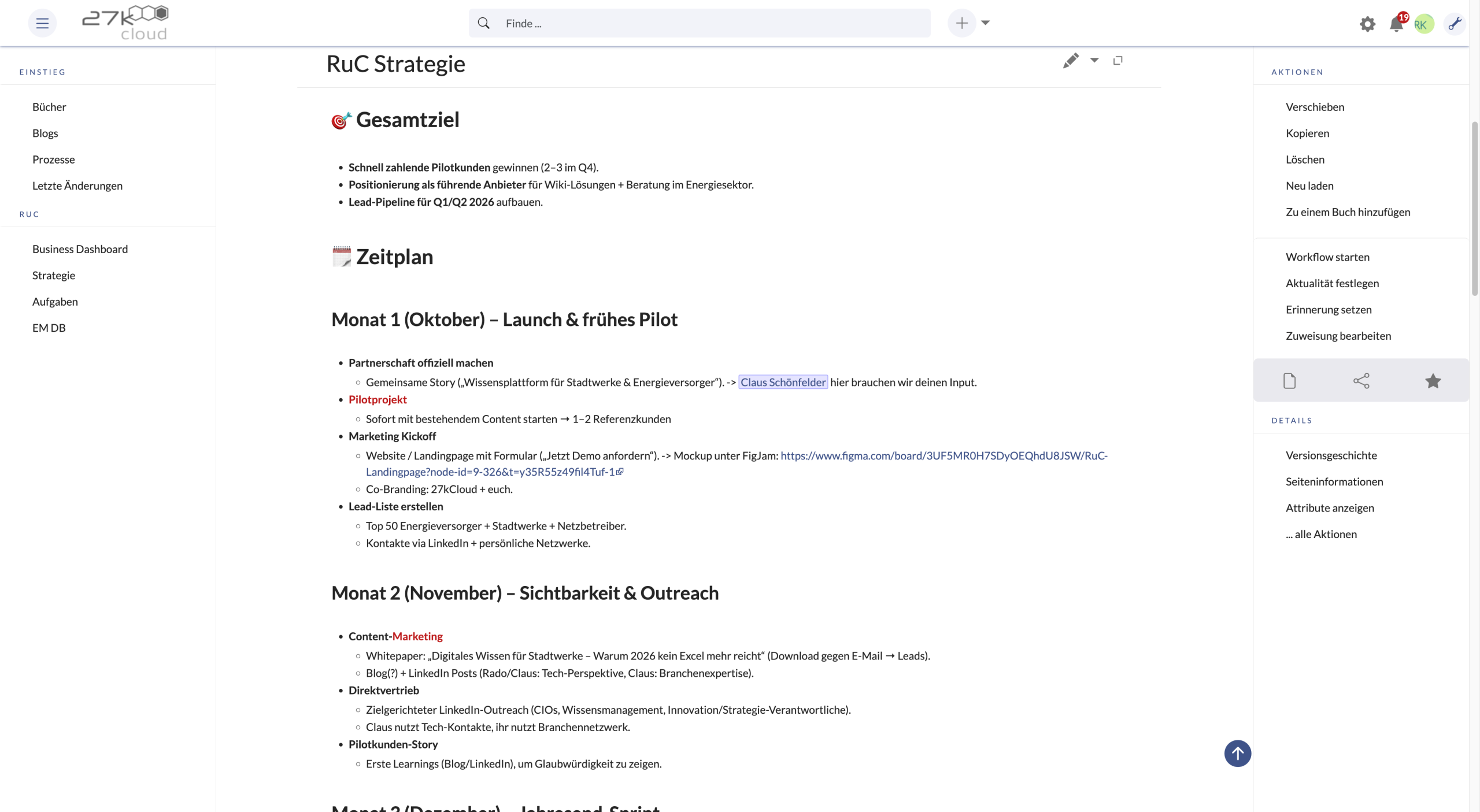Click the Claus Schönfelder user mention

(783, 383)
